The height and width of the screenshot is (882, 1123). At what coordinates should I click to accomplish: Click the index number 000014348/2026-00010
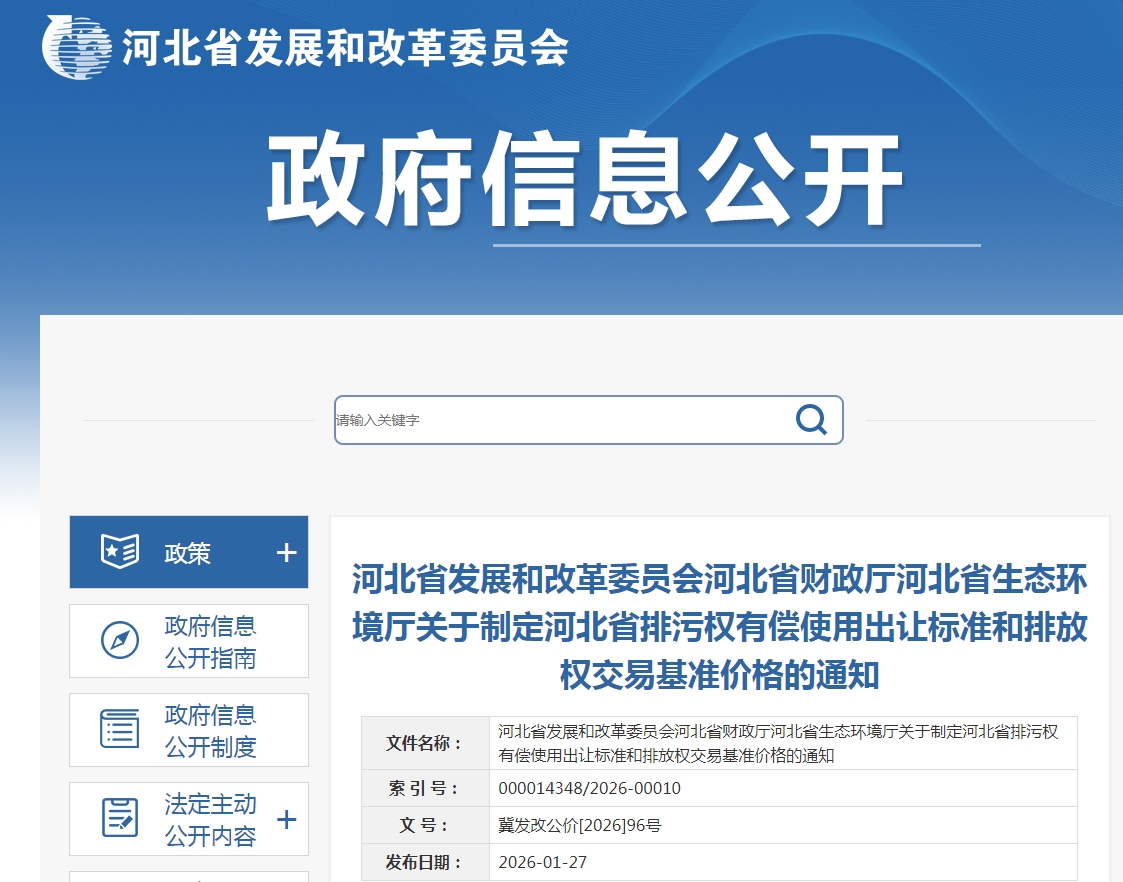589,788
